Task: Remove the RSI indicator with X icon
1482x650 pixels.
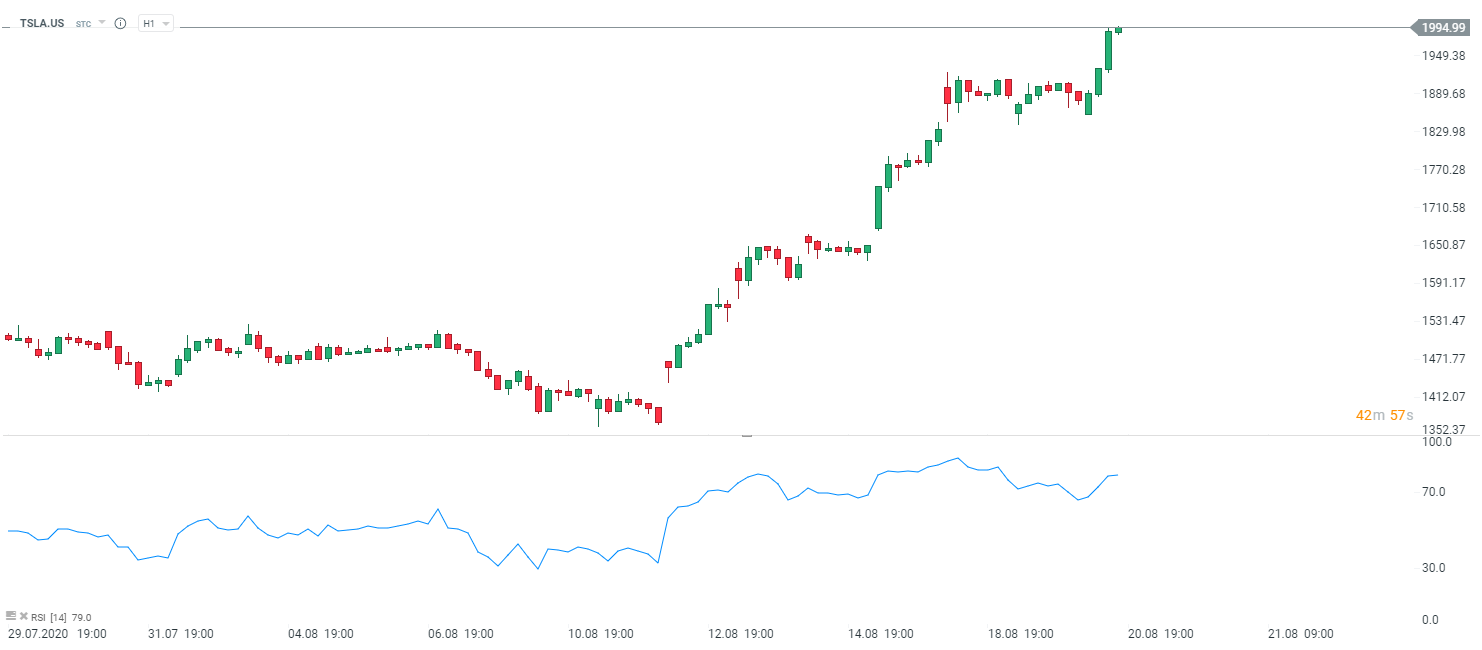Action: point(23,617)
